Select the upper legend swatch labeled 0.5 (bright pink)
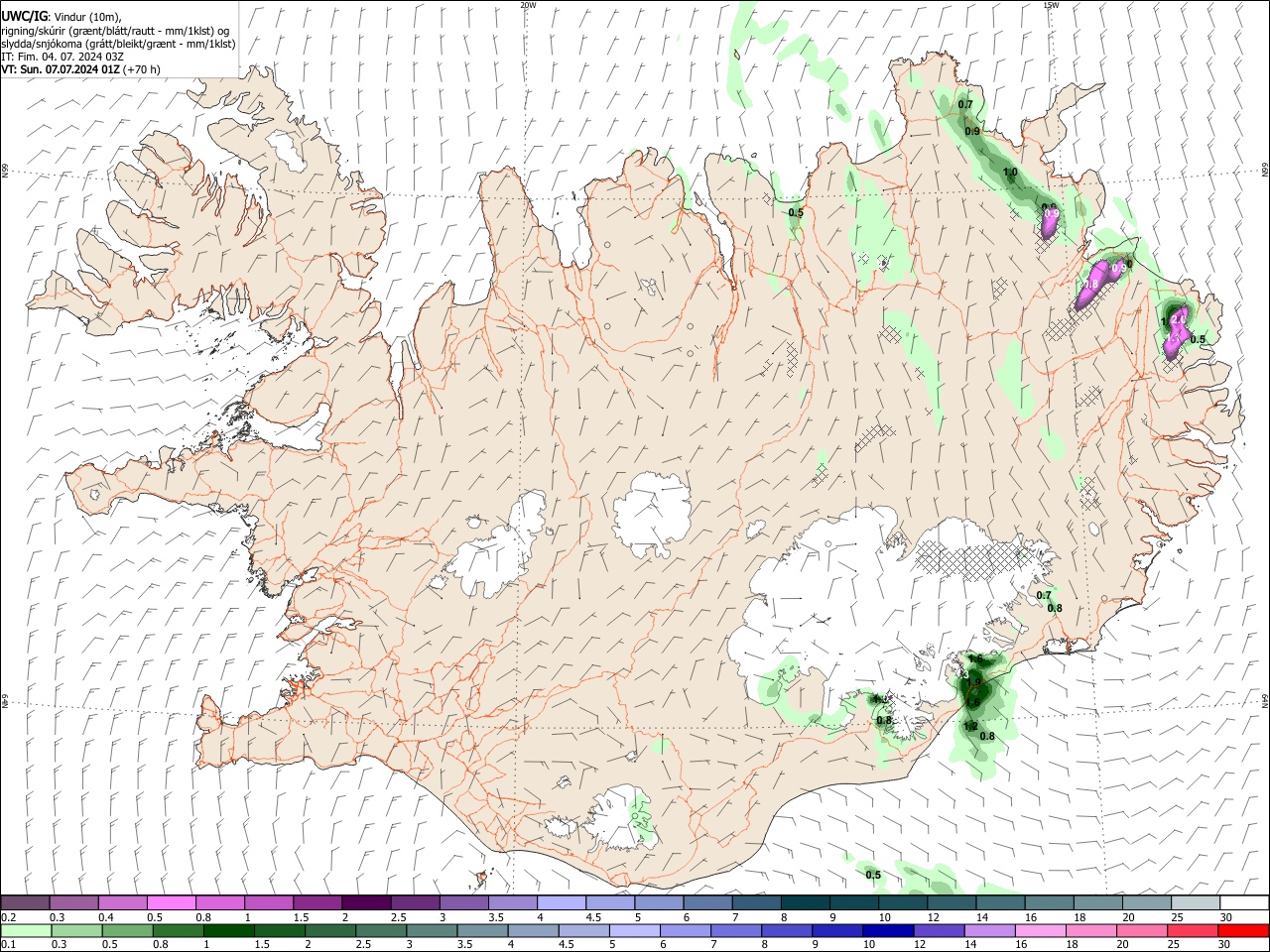Viewport: 1270px width, 952px height. (172, 902)
